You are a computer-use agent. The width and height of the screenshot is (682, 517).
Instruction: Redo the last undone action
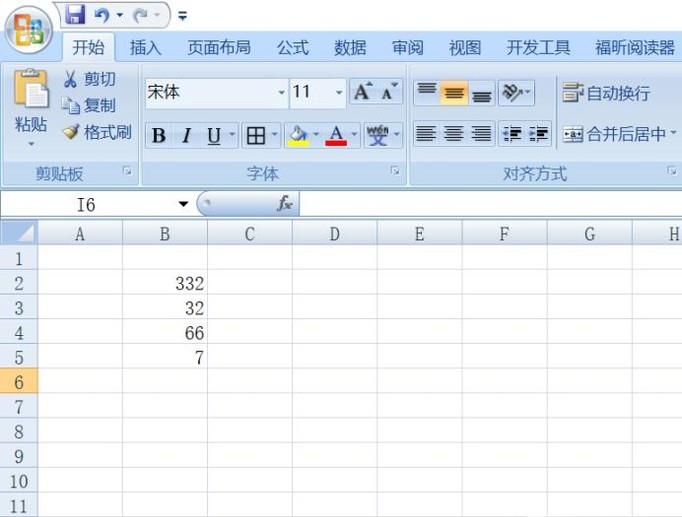[141, 16]
